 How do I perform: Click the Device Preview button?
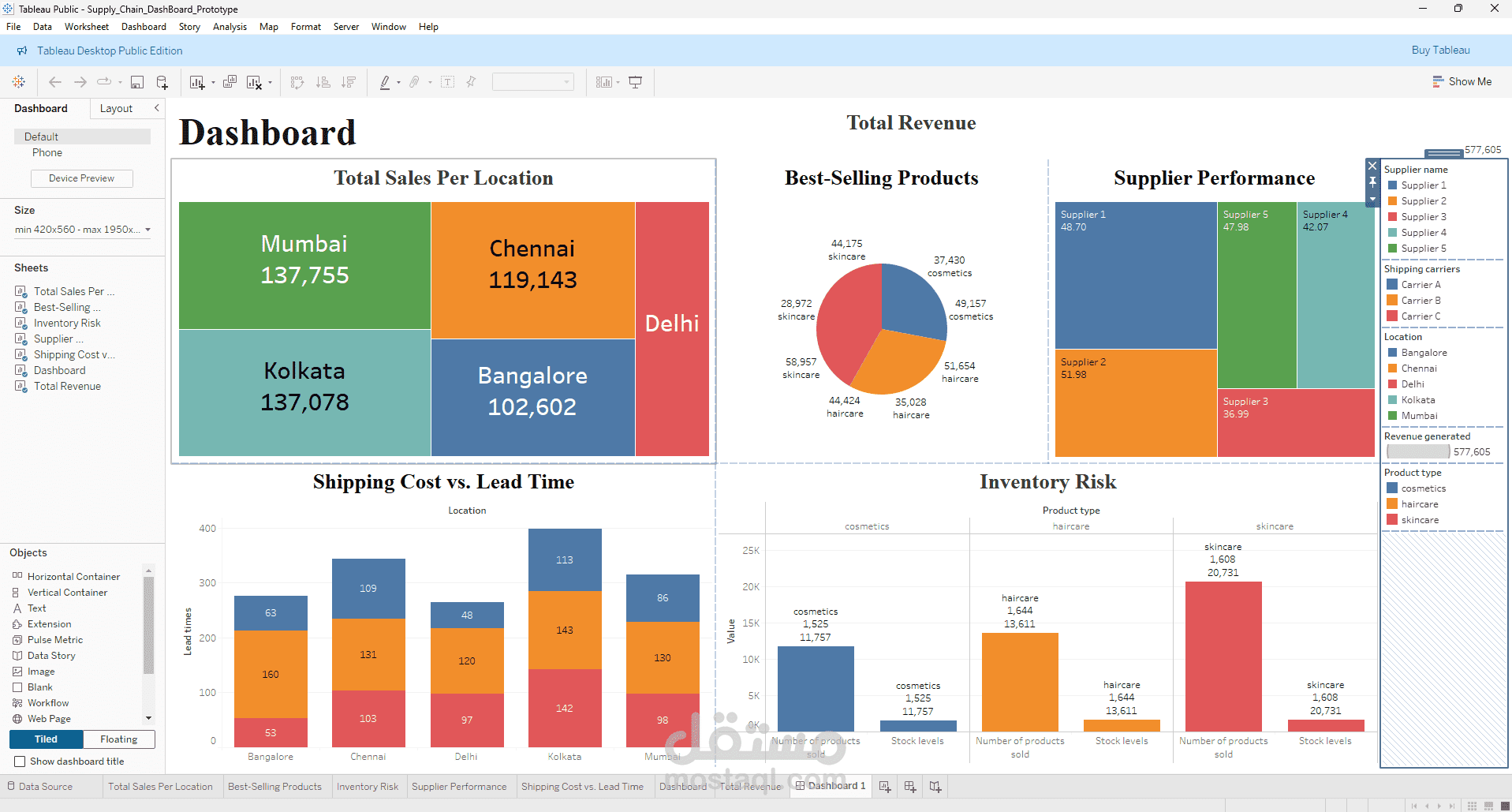pyautogui.click(x=82, y=178)
